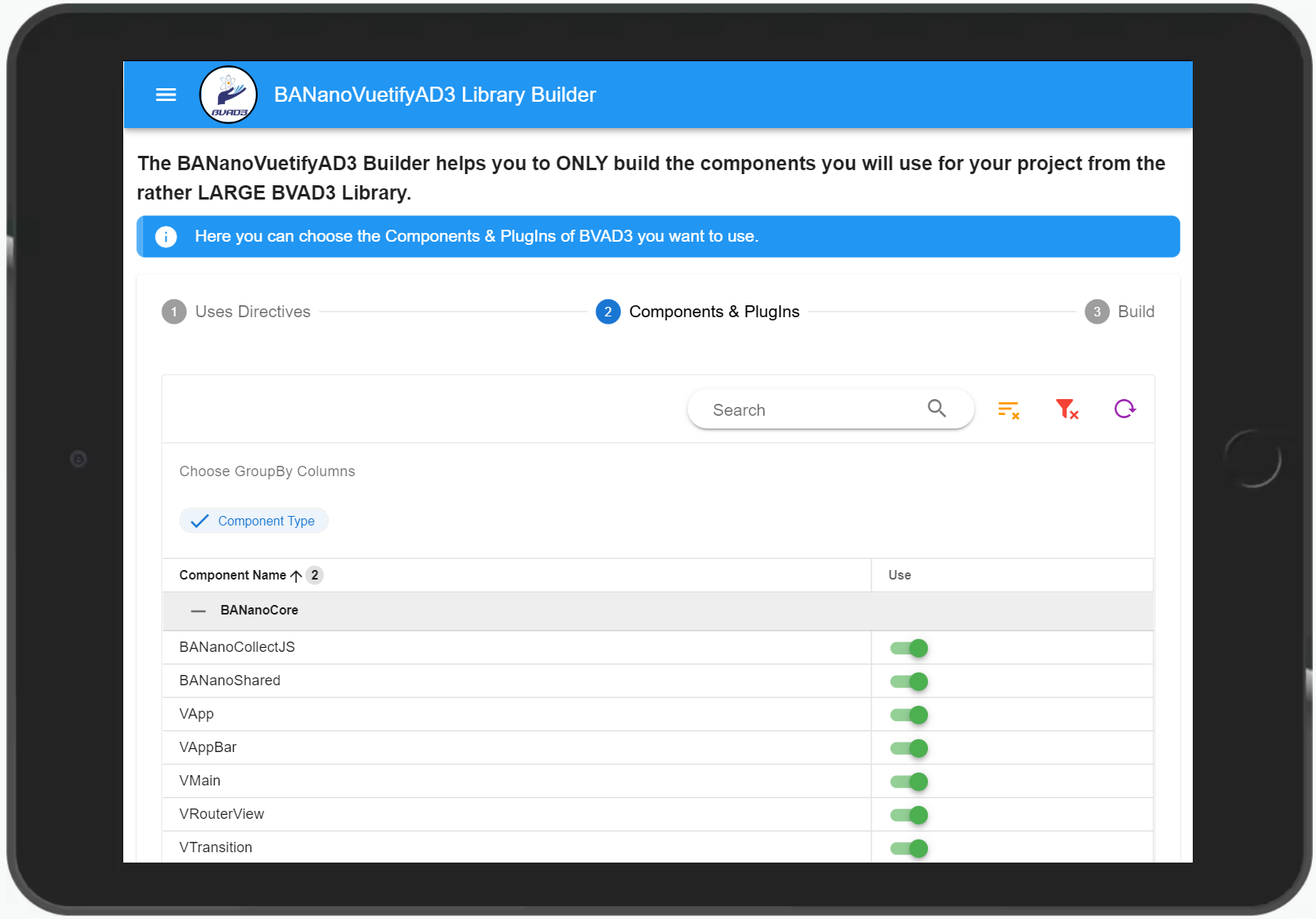Click the VTransition row name

(215, 847)
